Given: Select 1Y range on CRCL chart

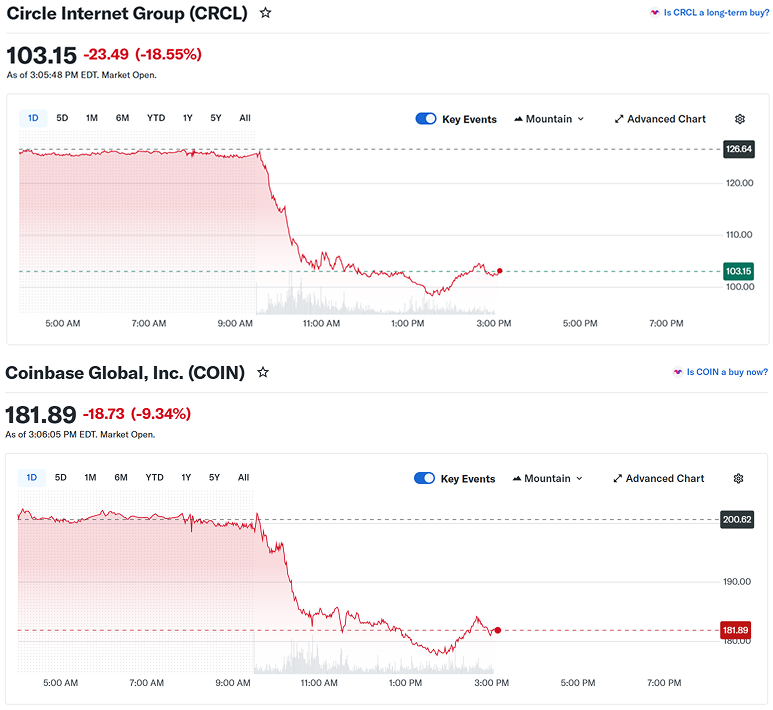Looking at the screenshot, I should (187, 118).
